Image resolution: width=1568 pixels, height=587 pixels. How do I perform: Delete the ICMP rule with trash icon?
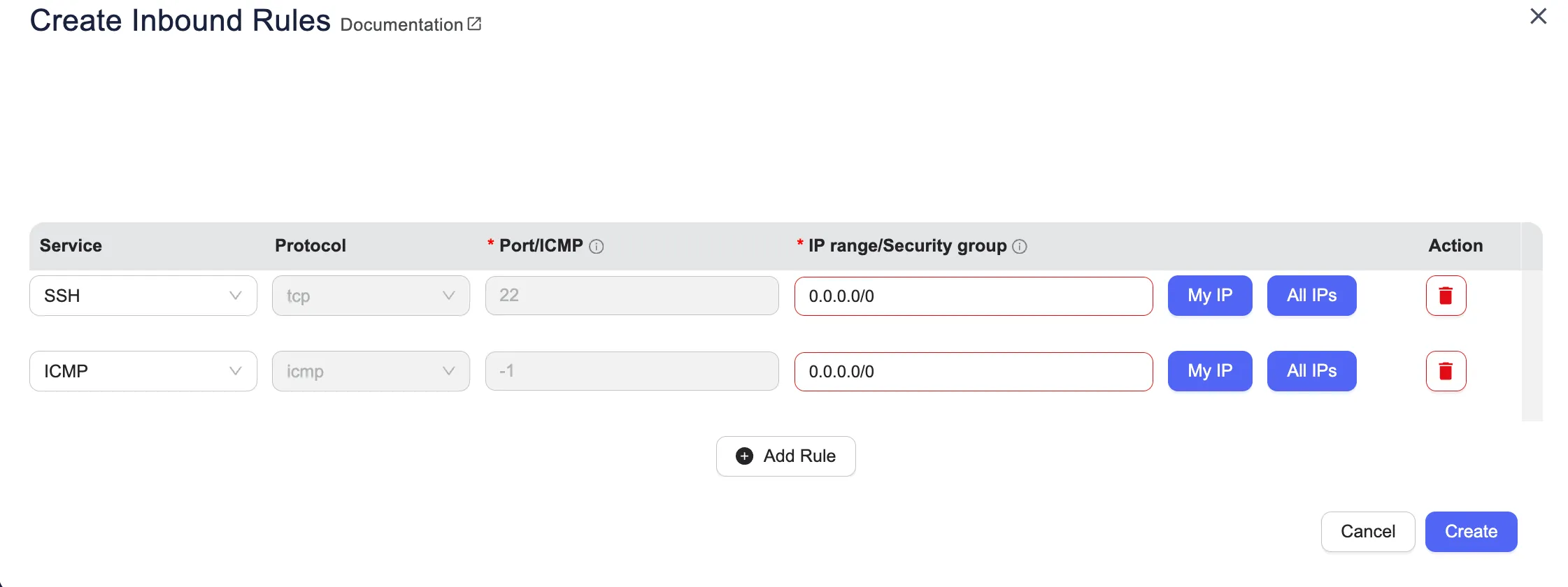(1446, 371)
